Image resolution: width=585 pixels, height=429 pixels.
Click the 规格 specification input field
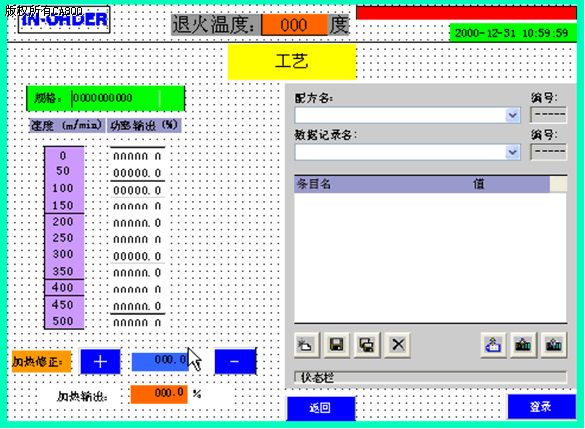pyautogui.click(x=116, y=98)
